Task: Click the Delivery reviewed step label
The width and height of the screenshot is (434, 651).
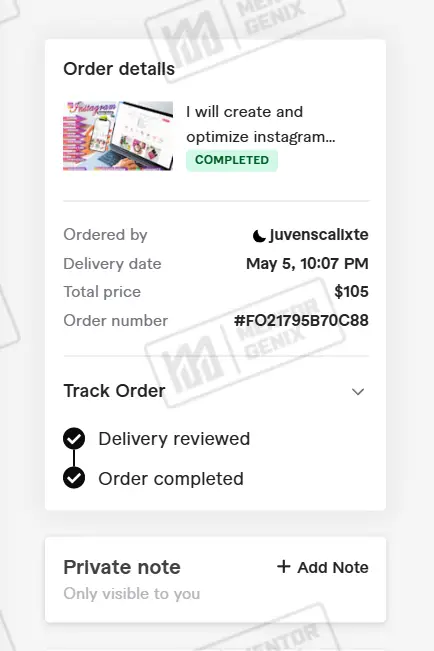Action: point(174,439)
